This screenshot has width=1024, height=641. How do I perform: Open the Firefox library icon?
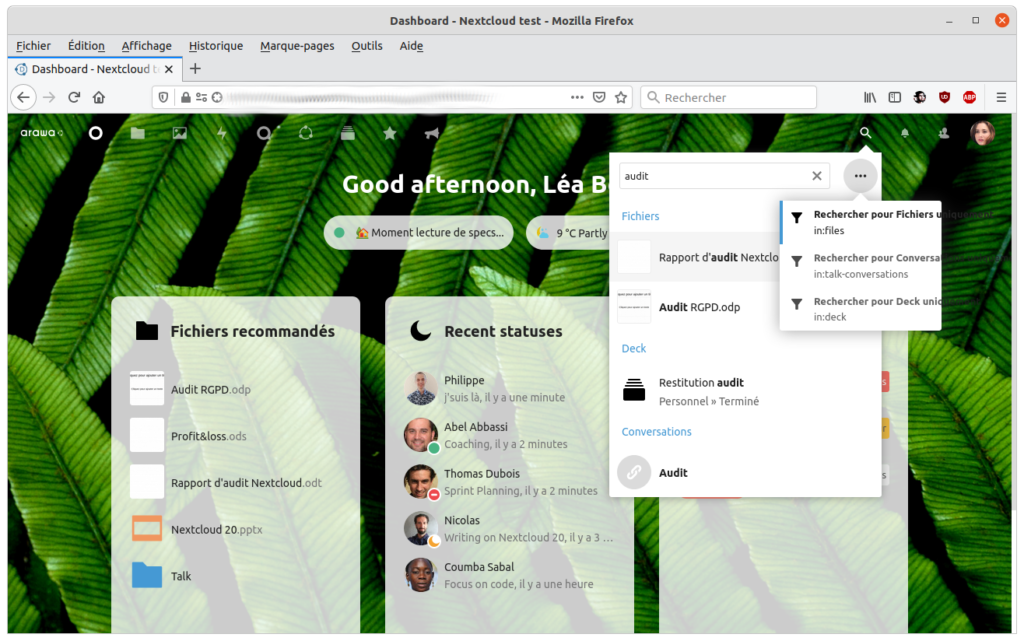coord(870,97)
